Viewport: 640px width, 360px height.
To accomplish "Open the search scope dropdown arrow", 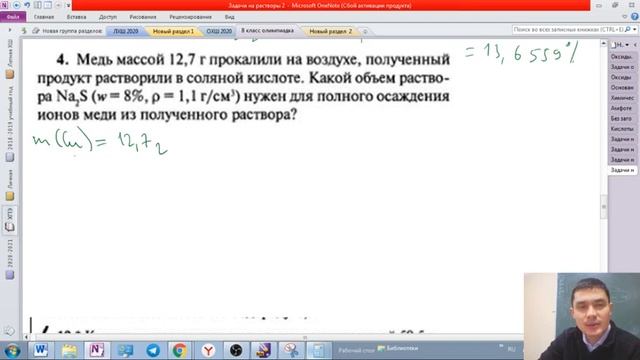I will pyautogui.click(x=634, y=30).
